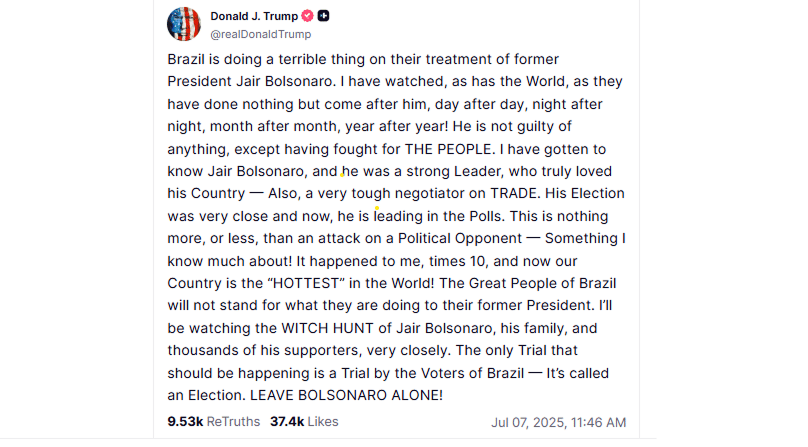This screenshot has height=447, width=808.
Task: Click the words WITCH HUNT in post
Action: click(328, 328)
